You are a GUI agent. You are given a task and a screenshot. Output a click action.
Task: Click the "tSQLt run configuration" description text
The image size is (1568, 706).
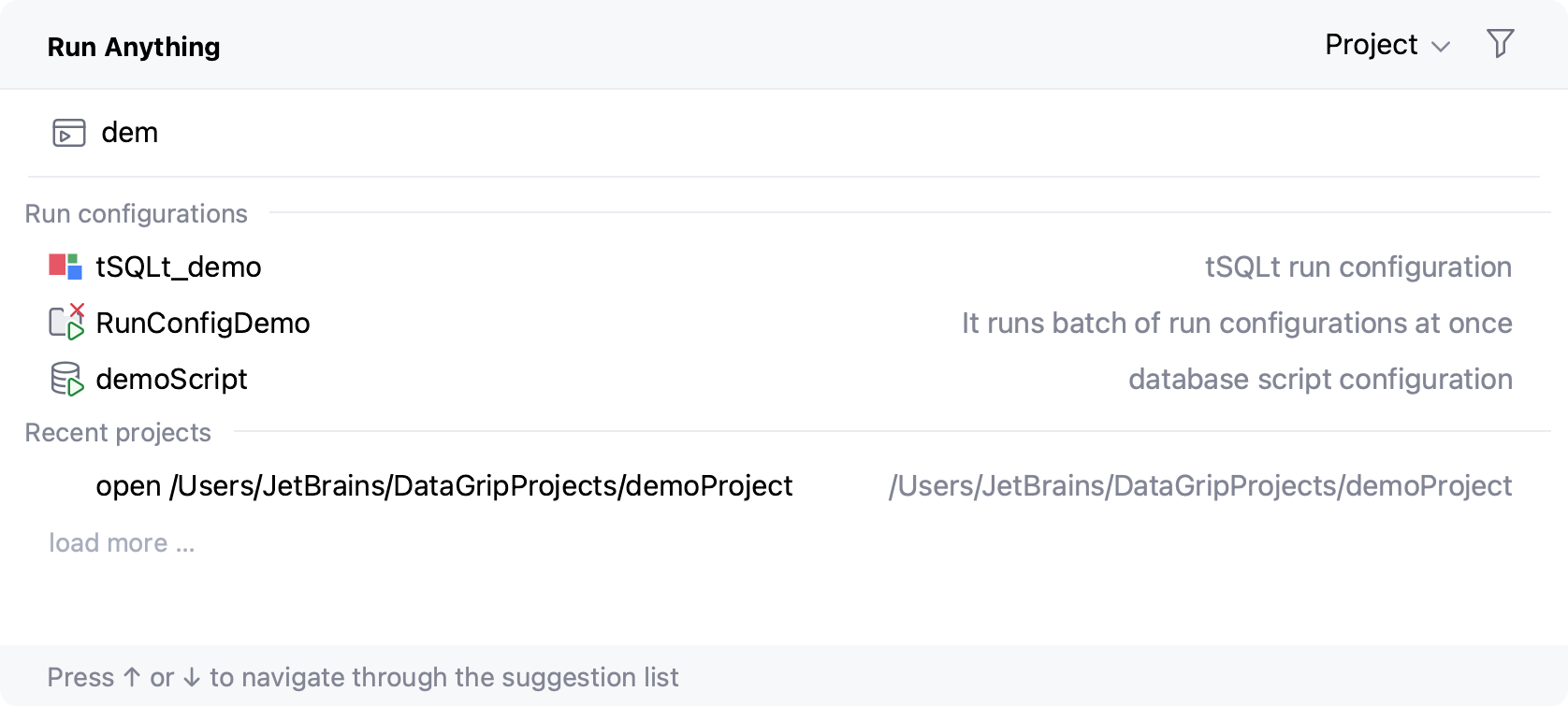click(x=1357, y=267)
